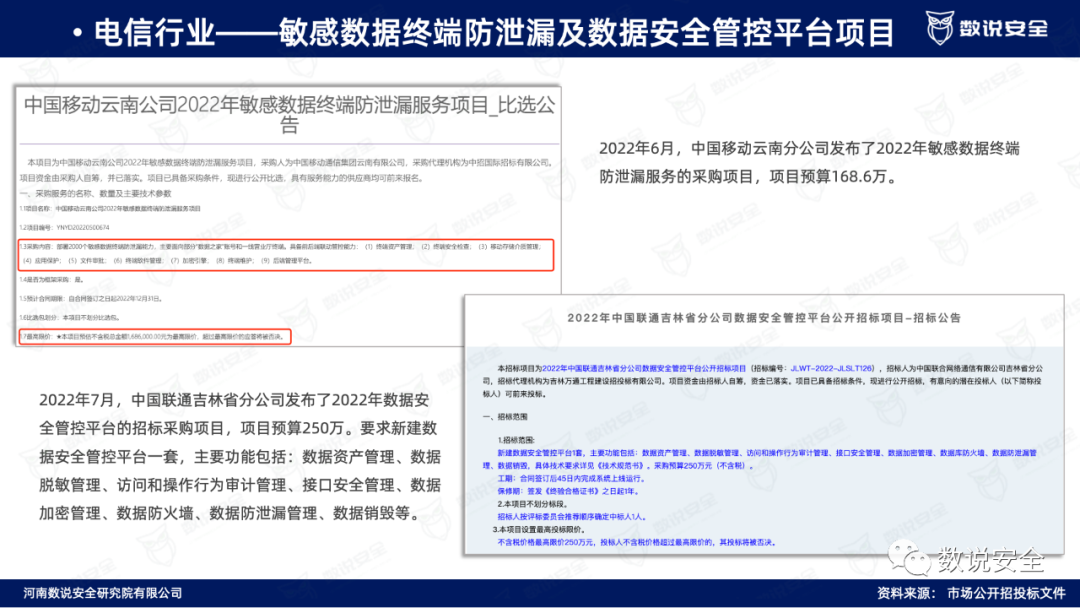Click the line 1.6比选包划分
Viewport: 1080px width, 608px height.
point(70,317)
